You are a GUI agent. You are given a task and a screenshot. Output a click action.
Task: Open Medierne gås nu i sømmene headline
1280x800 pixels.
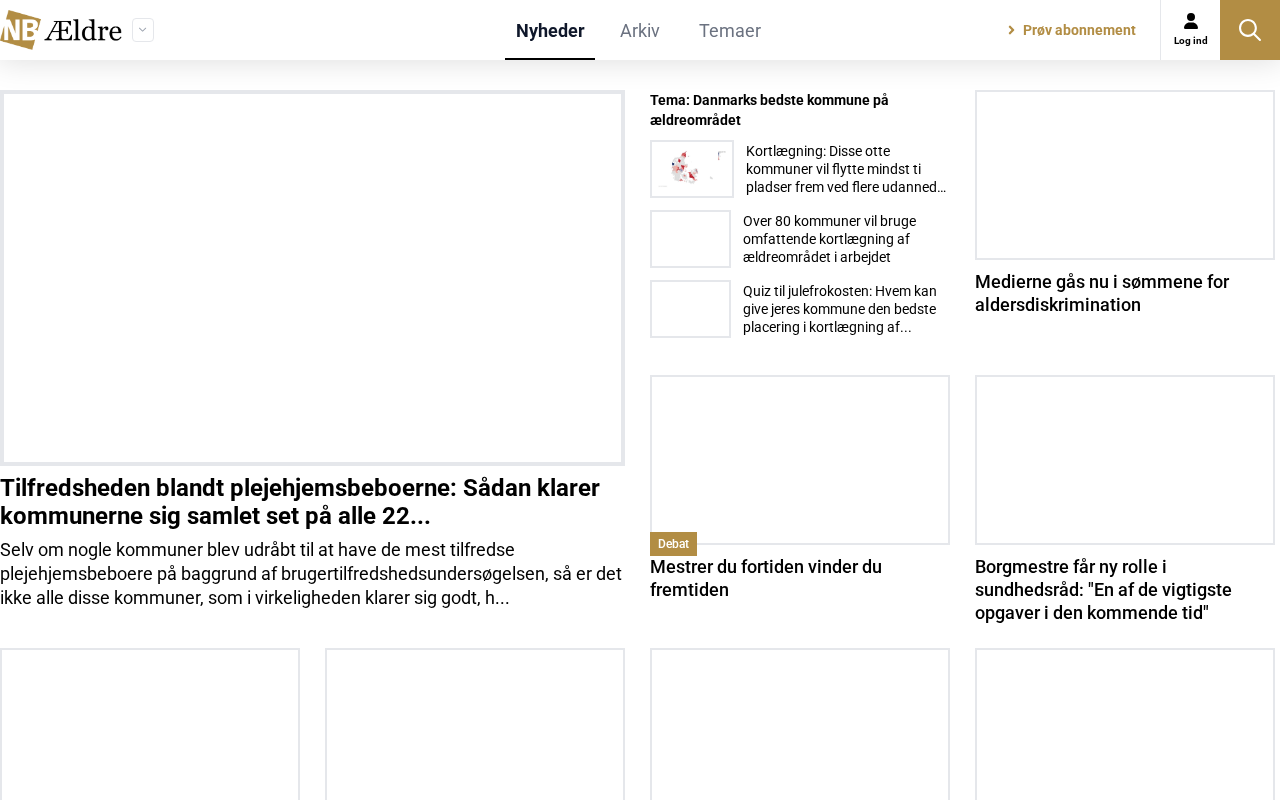click(x=1102, y=293)
